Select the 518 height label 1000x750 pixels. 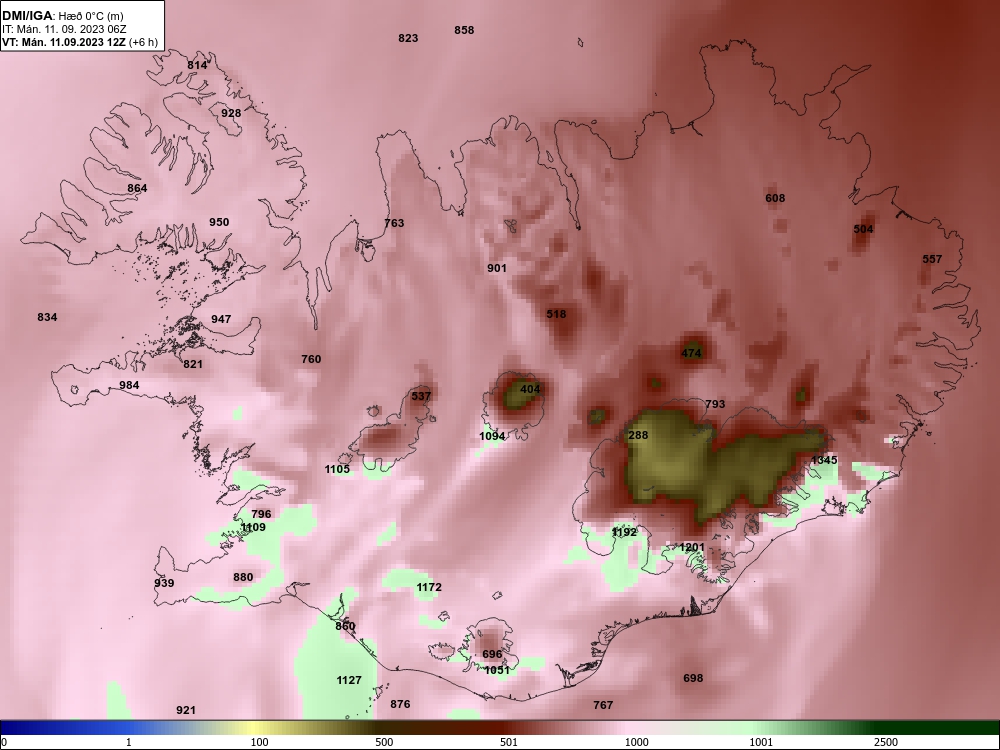click(556, 314)
